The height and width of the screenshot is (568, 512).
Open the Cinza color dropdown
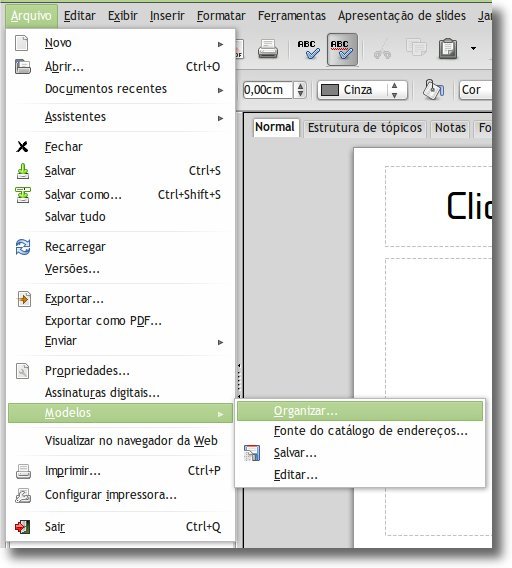pyautogui.click(x=362, y=90)
